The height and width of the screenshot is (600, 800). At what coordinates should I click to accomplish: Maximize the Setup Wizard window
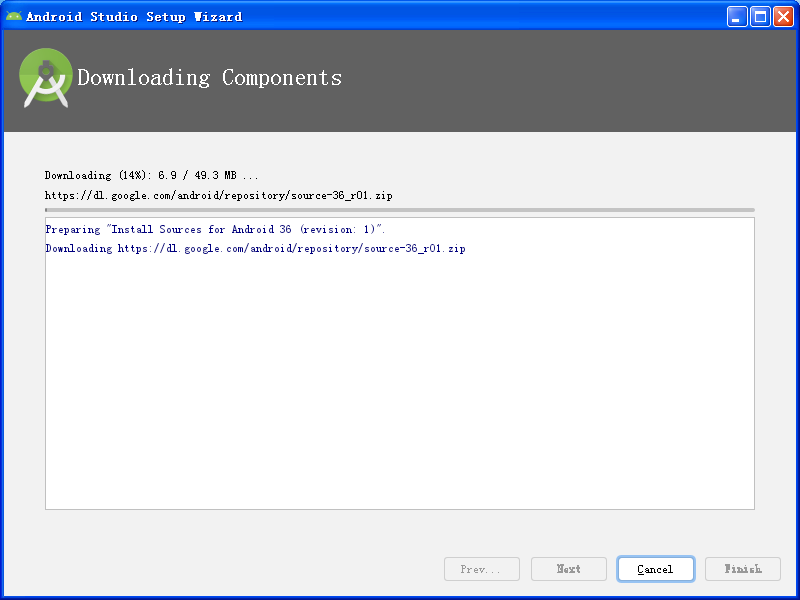760,17
